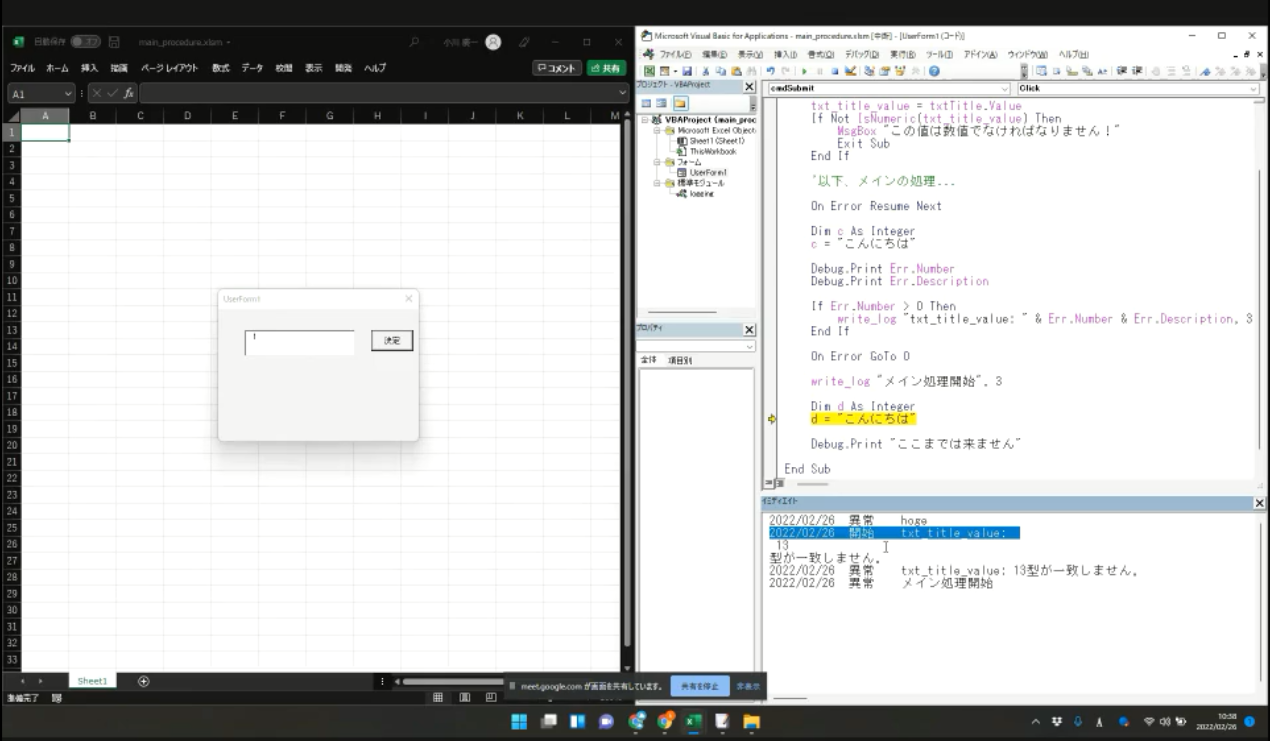Click the Run (play) icon in VBA toolbar
This screenshot has height=741, width=1270.
[x=804, y=71]
